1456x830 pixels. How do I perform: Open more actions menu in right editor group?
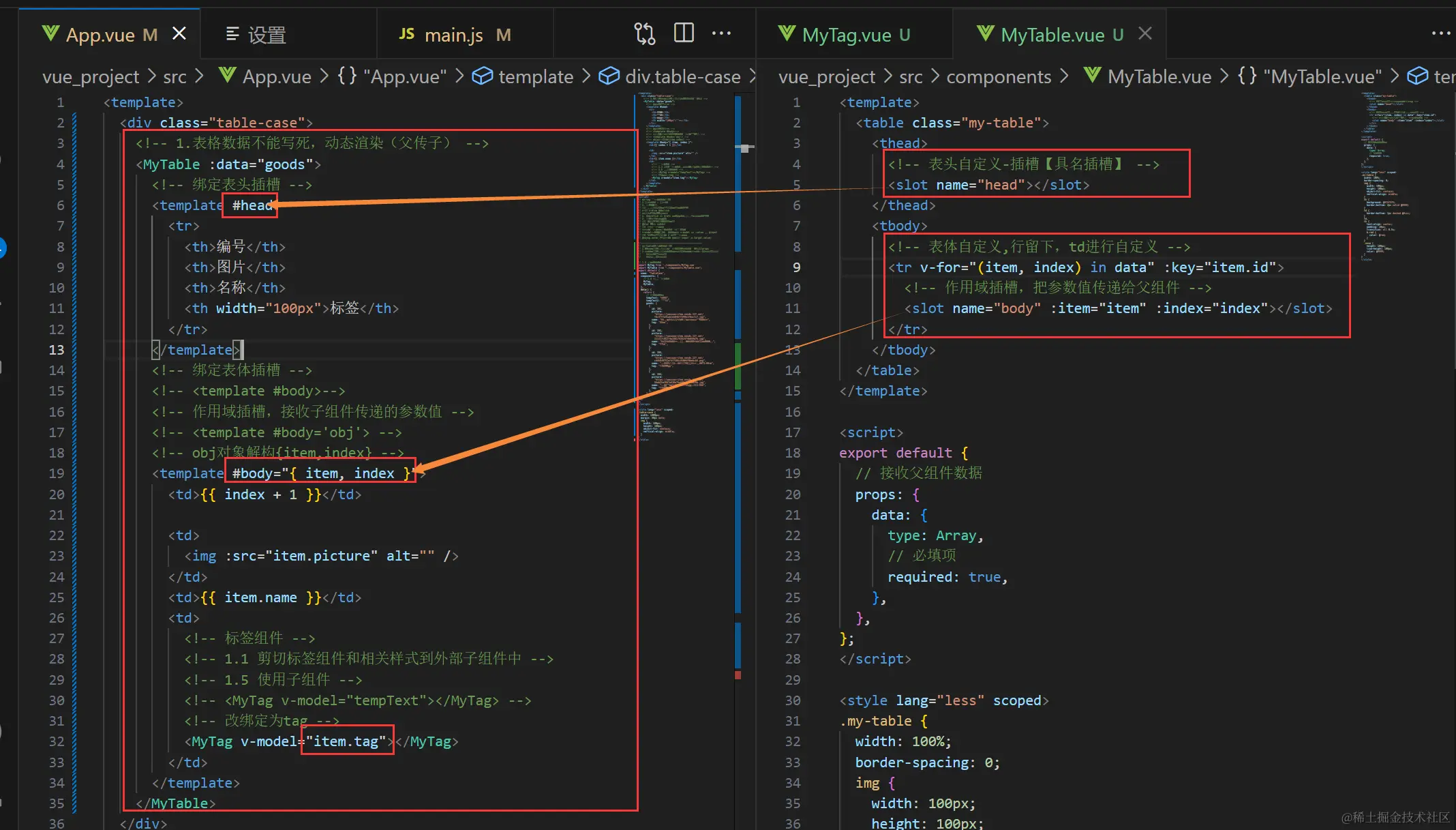coord(1440,33)
